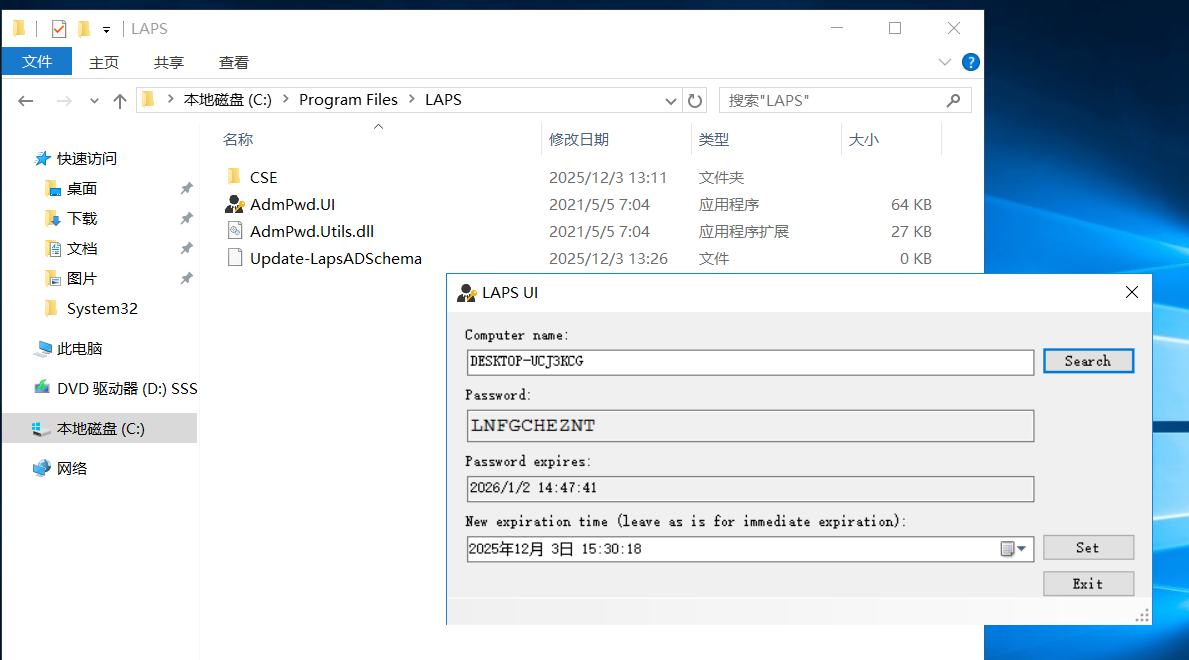Switch to the 查看 ribbon tab

[x=234, y=62]
